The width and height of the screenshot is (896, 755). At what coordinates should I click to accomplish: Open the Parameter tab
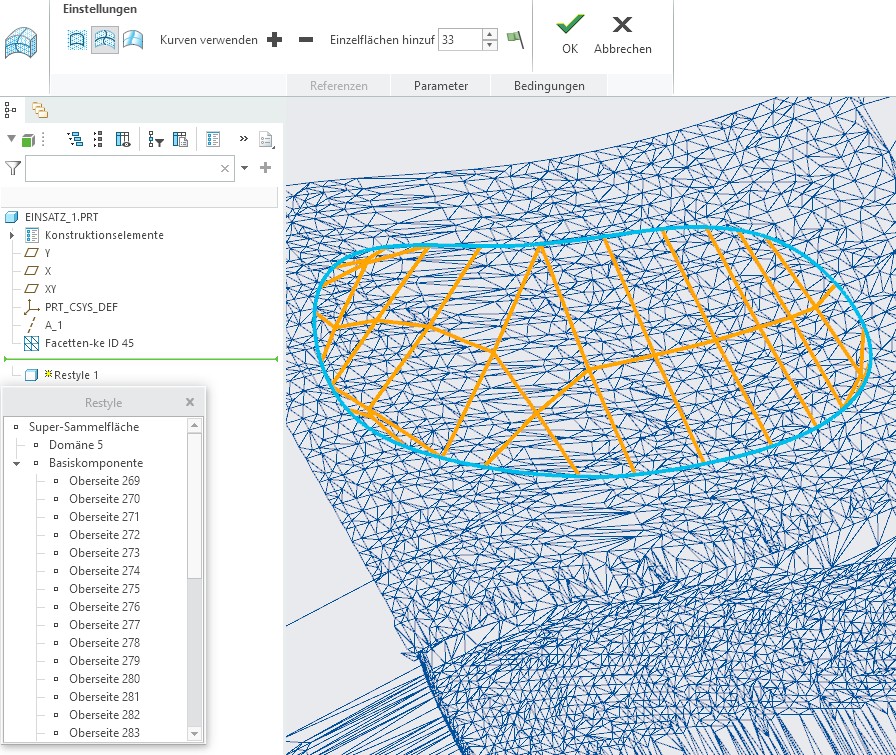441,86
